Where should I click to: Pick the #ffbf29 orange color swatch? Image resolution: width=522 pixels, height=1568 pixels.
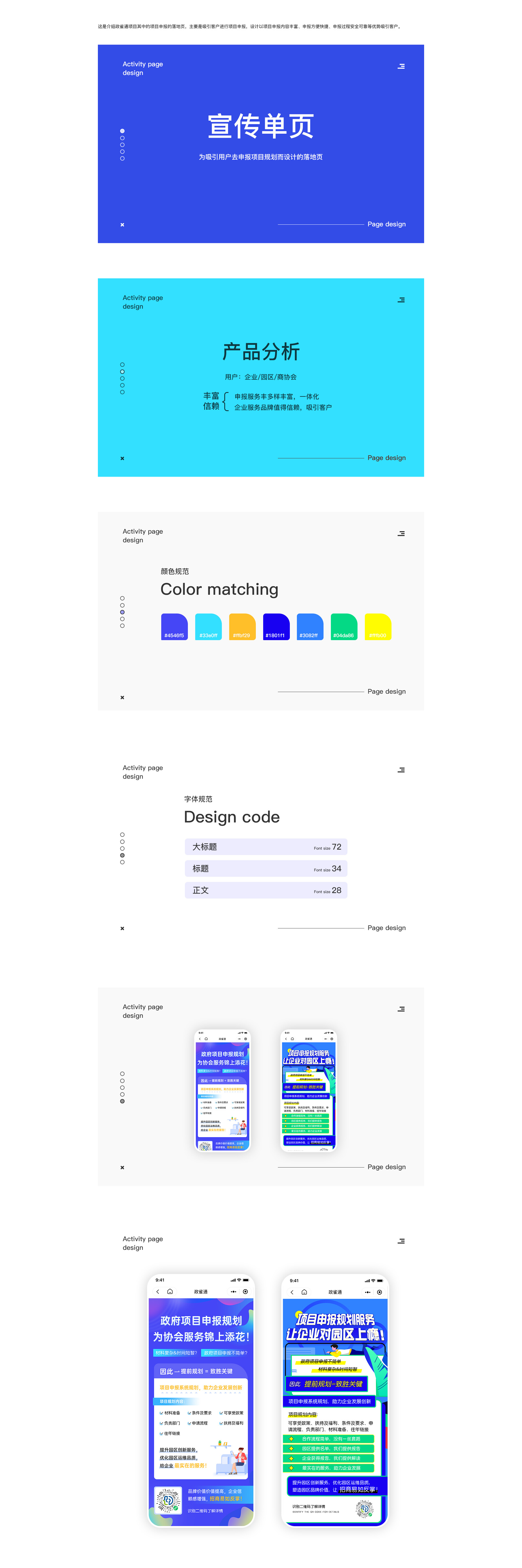pyautogui.click(x=242, y=626)
